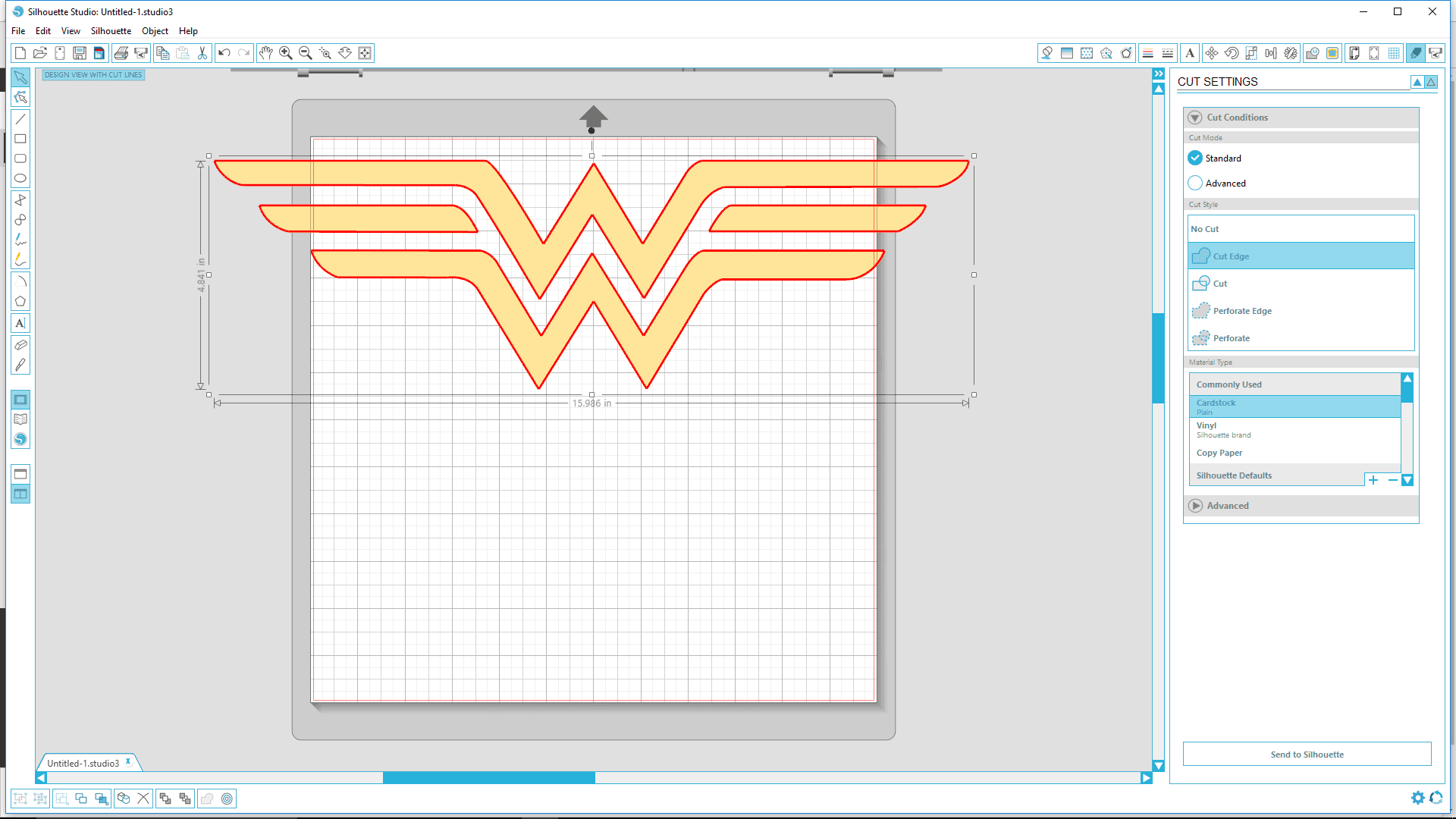Viewport: 1456px width, 819px height.
Task: Remove a material type with minus button
Action: 1392,480
